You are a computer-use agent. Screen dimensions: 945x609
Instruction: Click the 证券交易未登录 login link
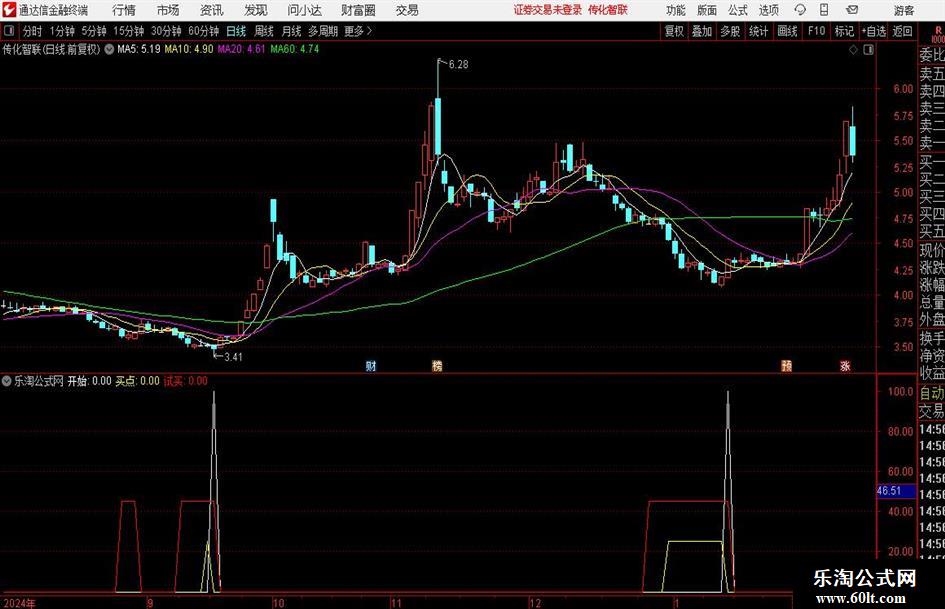(x=548, y=10)
